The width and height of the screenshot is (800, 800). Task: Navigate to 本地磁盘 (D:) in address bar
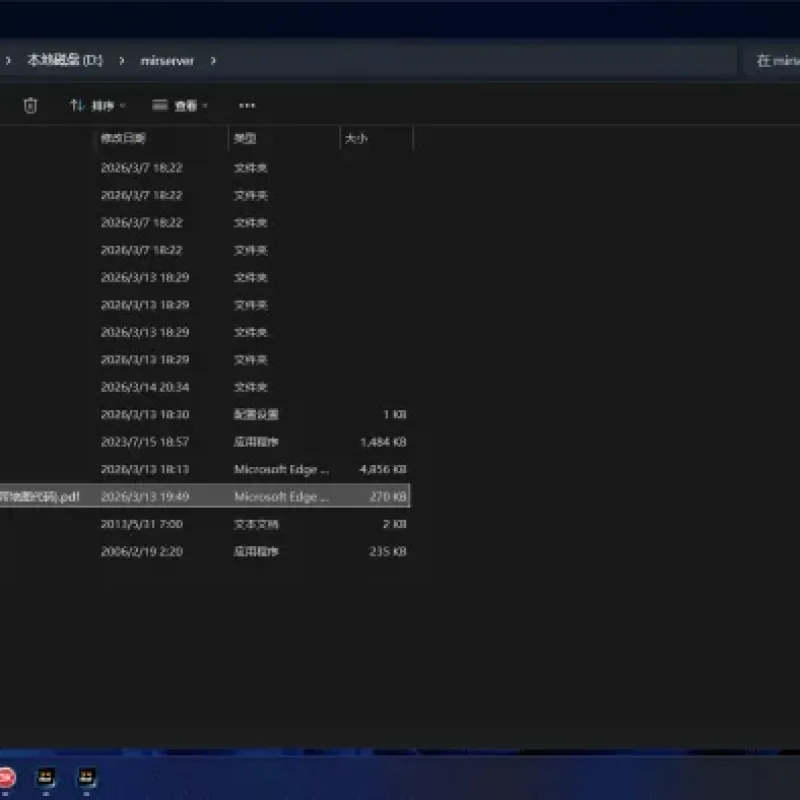(65, 60)
